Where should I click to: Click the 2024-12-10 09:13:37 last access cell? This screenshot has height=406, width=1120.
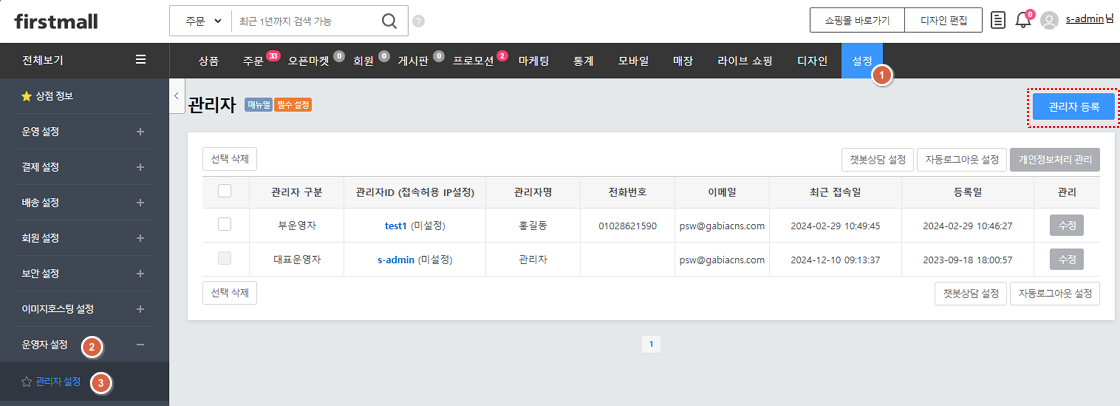pos(836,259)
